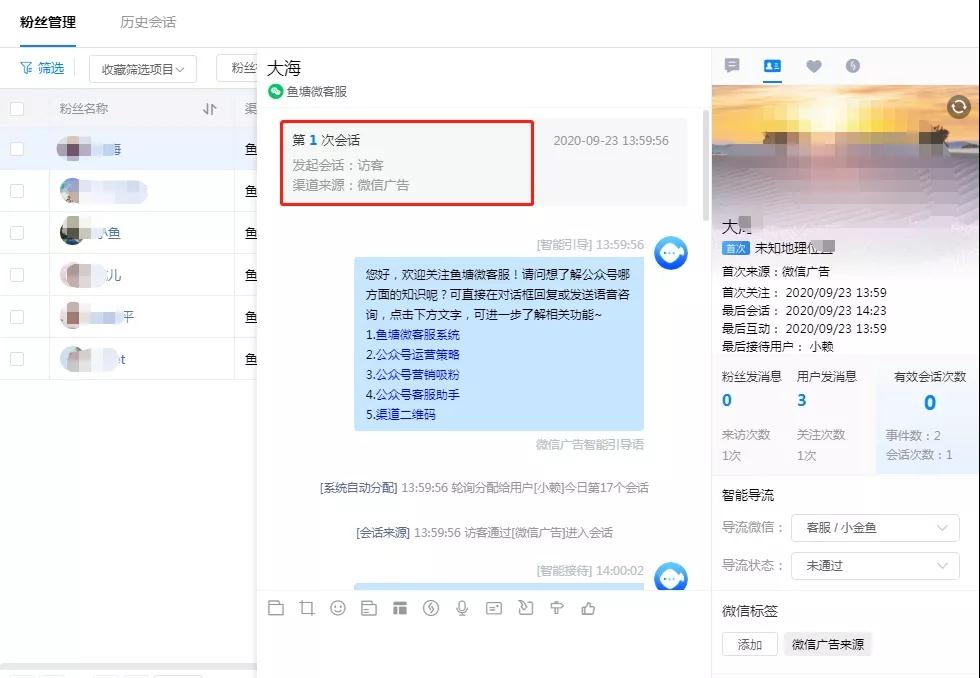Click the microphone voice icon
This screenshot has height=678, width=980.
tap(462, 608)
